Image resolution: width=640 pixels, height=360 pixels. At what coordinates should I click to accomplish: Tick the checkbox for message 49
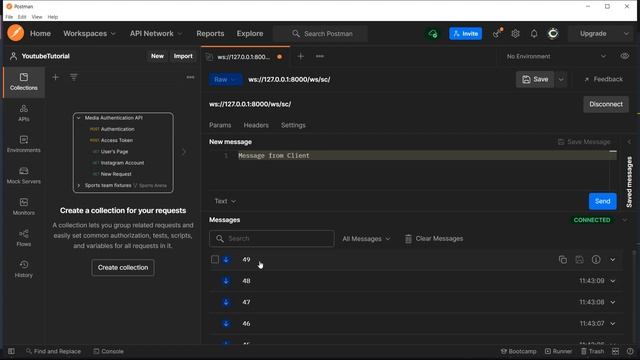pyautogui.click(x=215, y=260)
